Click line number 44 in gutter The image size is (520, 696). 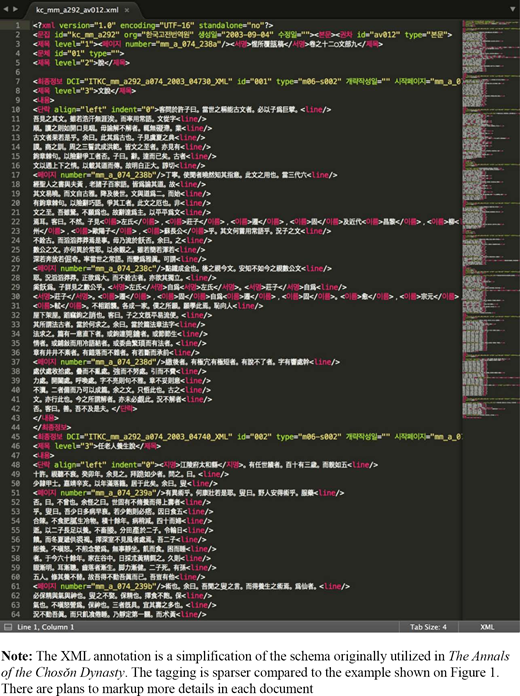pyautogui.click(x=16, y=427)
